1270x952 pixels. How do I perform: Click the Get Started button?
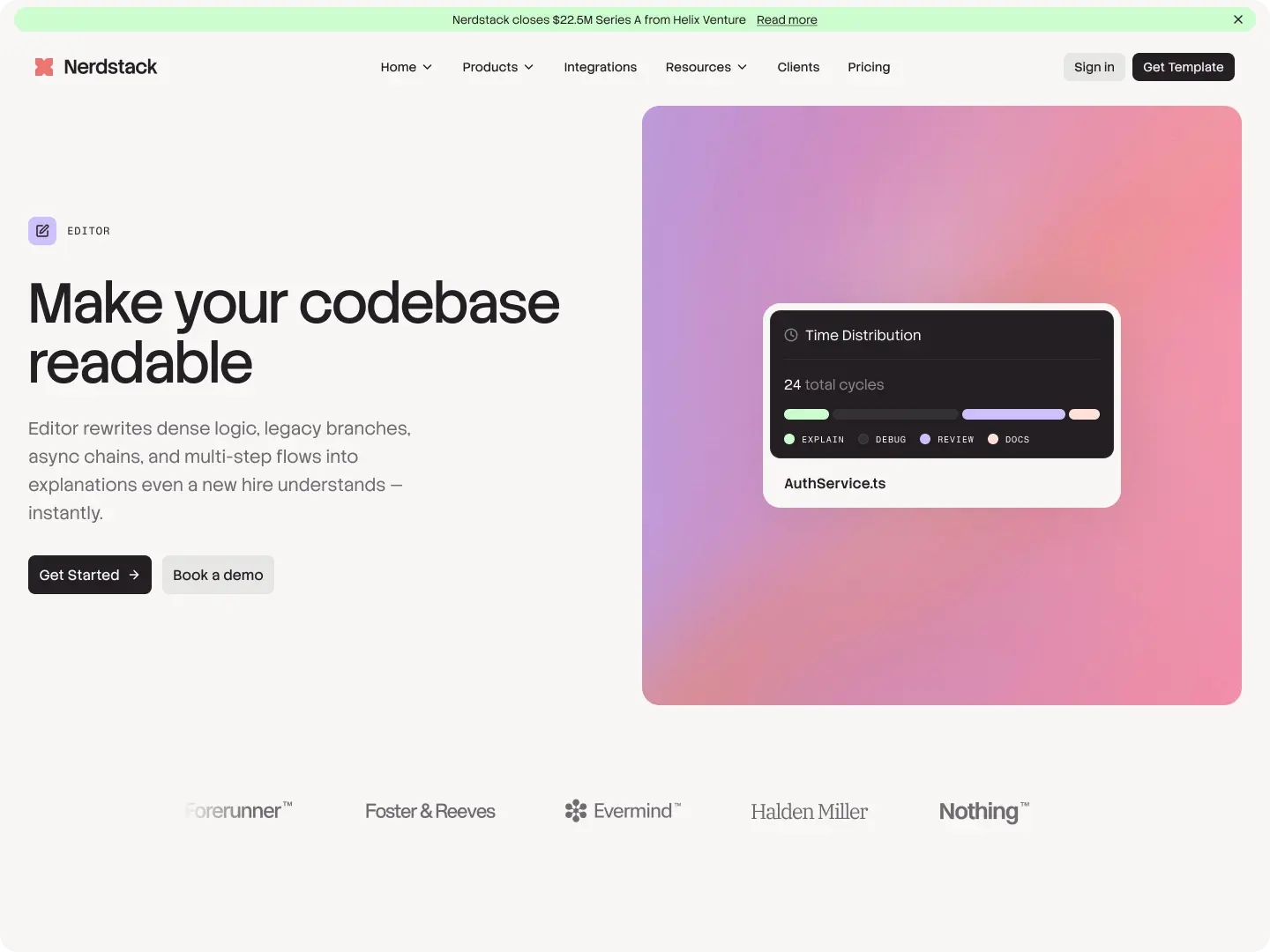(90, 575)
